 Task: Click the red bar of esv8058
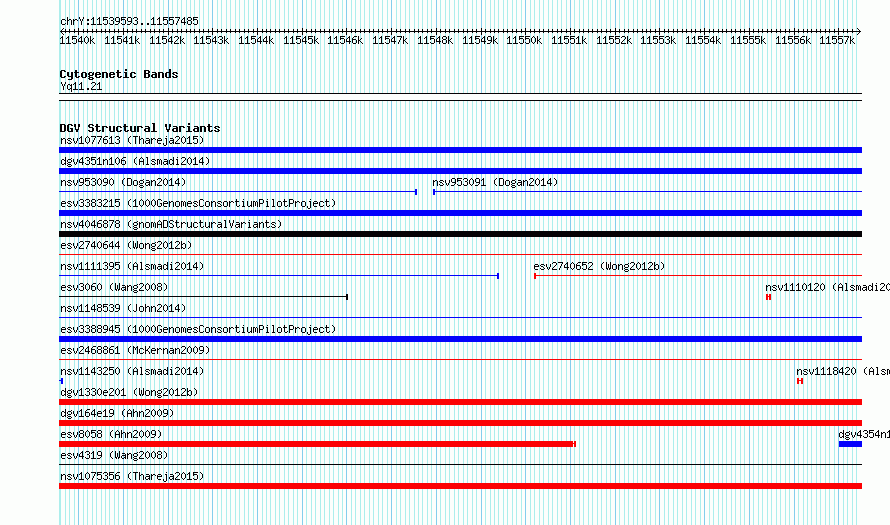317,444
